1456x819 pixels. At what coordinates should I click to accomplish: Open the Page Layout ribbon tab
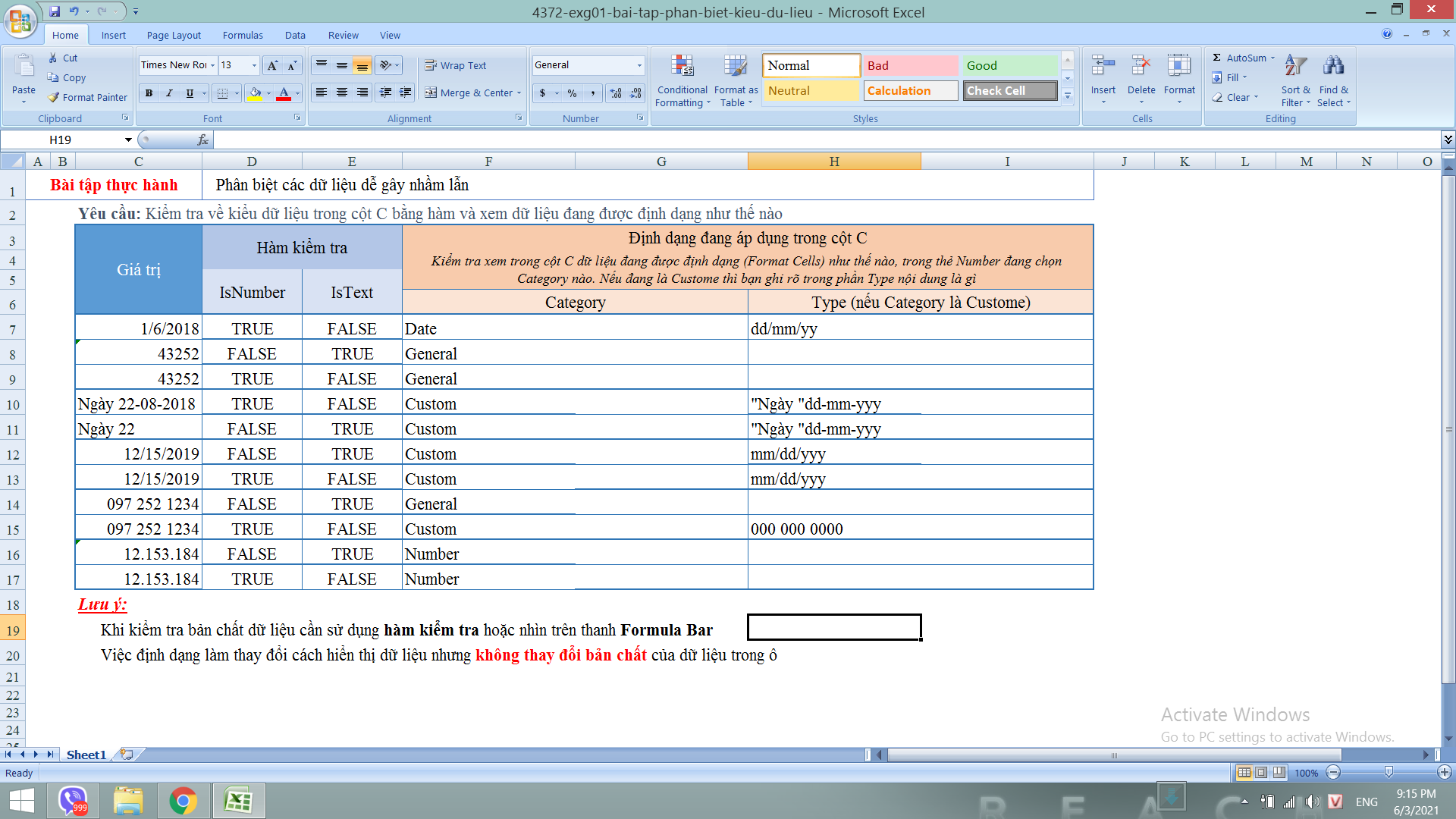tap(174, 35)
